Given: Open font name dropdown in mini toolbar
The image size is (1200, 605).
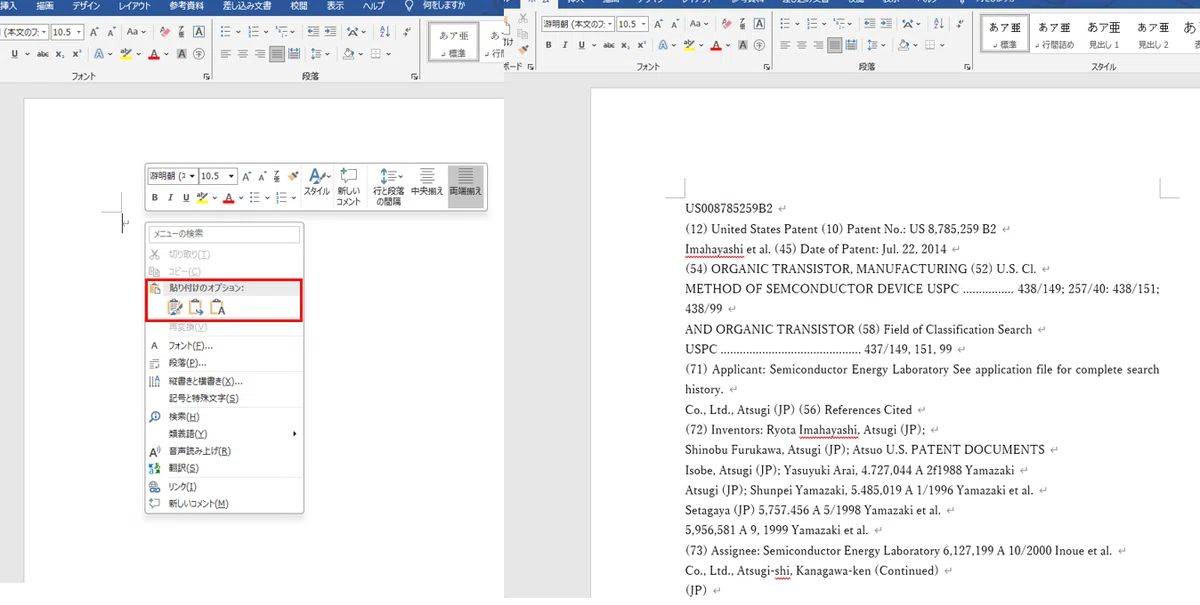Looking at the screenshot, I should click(192, 176).
